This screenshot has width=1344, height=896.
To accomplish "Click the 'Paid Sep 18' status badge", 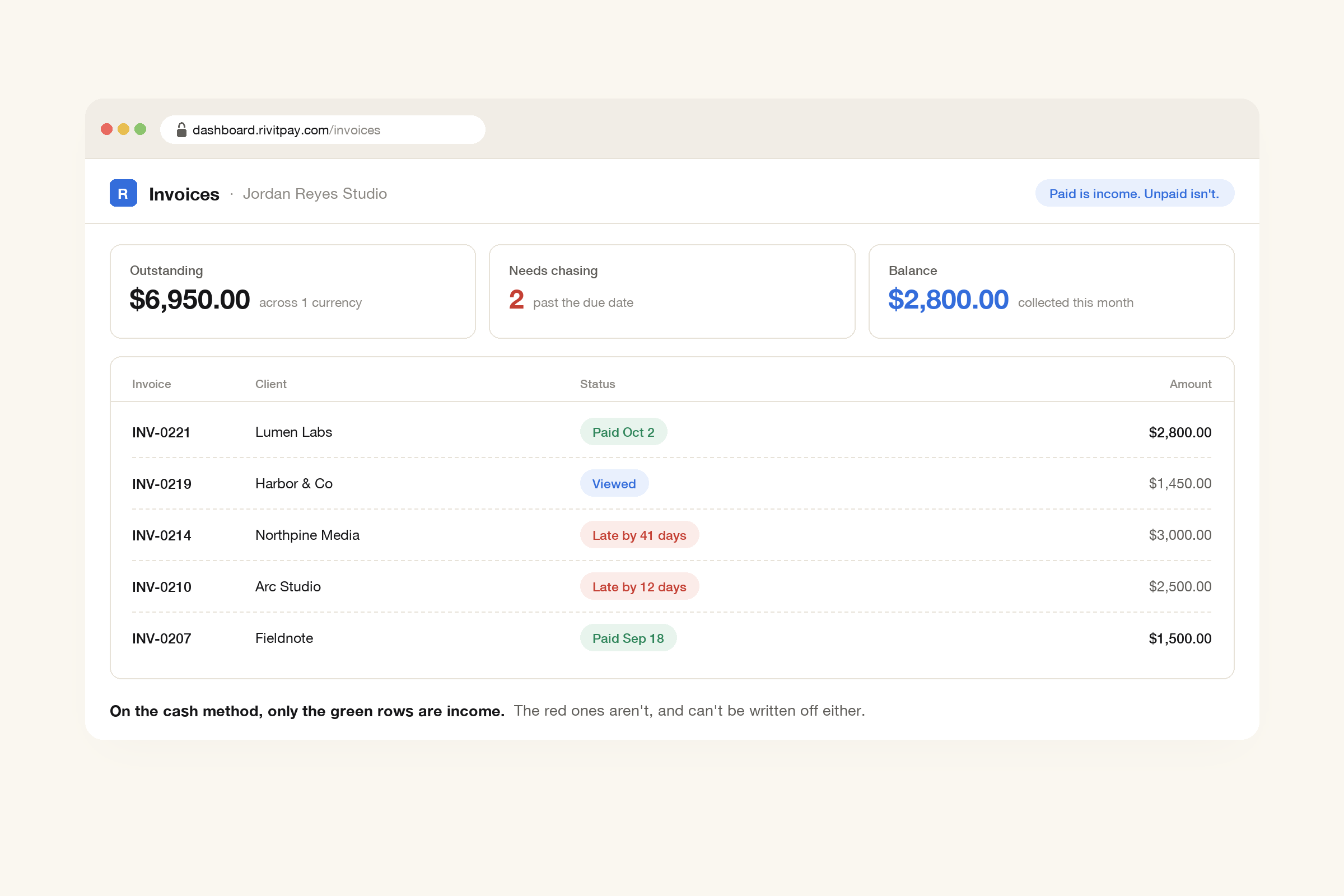I will 628,638.
